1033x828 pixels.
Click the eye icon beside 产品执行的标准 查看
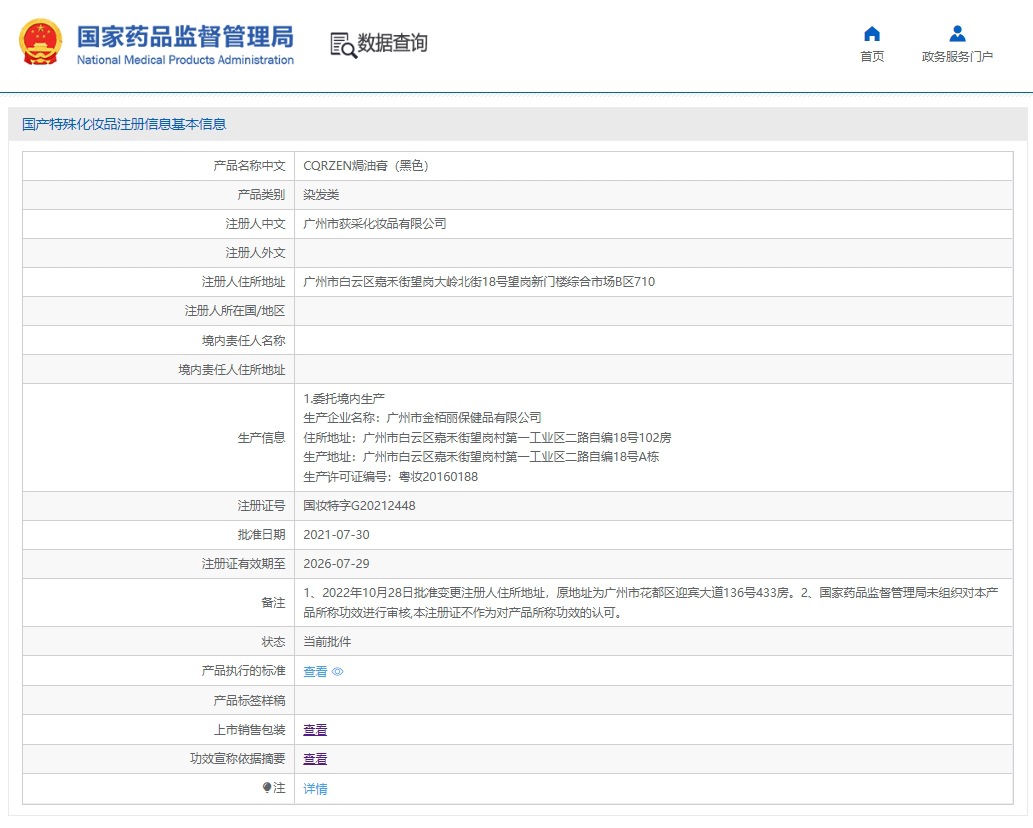click(x=338, y=672)
